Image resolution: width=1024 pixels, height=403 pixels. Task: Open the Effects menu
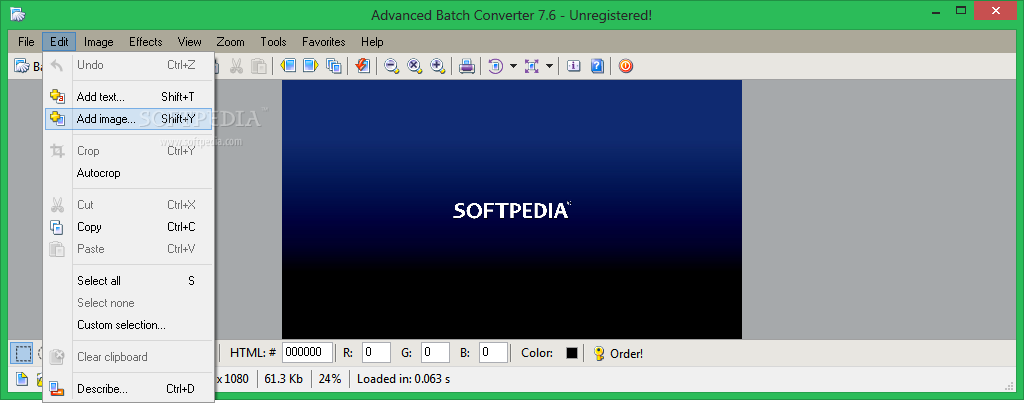click(145, 42)
